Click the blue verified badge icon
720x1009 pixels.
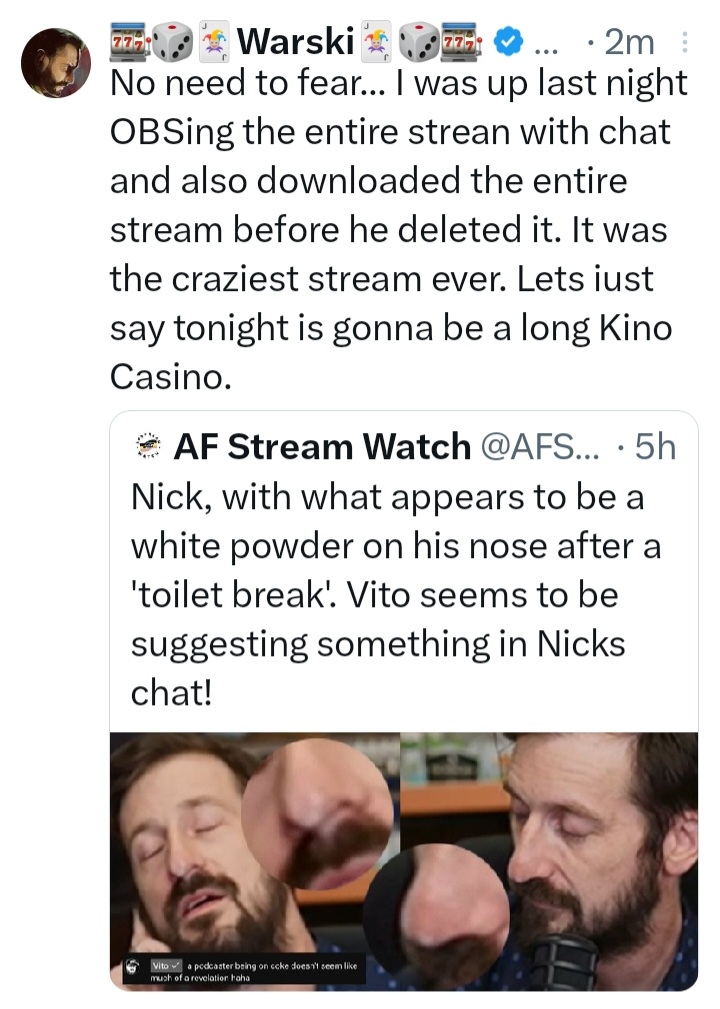[x=508, y=42]
